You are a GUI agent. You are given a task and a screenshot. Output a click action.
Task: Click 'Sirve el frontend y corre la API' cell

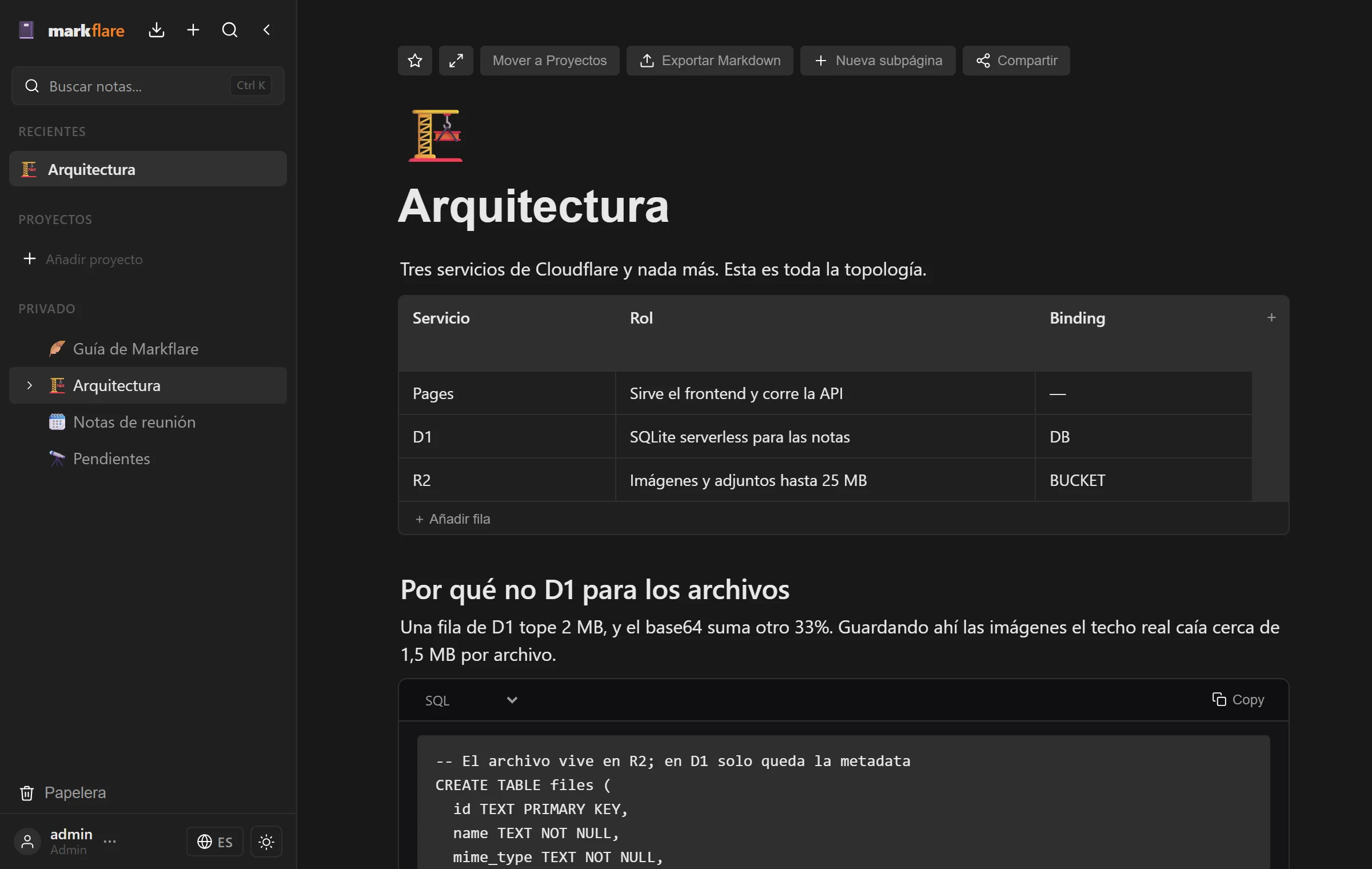click(x=825, y=393)
